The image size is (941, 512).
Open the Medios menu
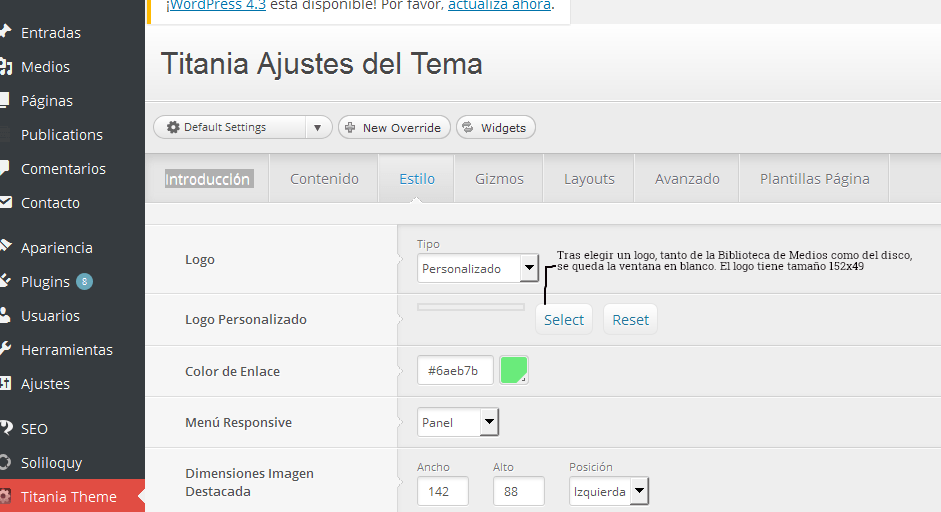[45, 67]
